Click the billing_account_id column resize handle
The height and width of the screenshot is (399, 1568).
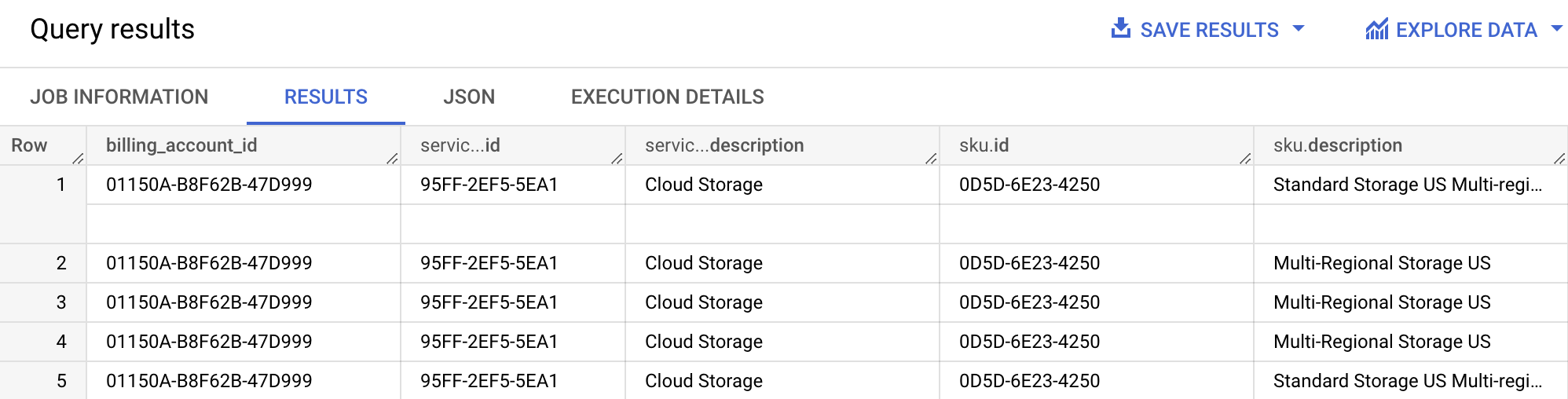click(x=392, y=159)
